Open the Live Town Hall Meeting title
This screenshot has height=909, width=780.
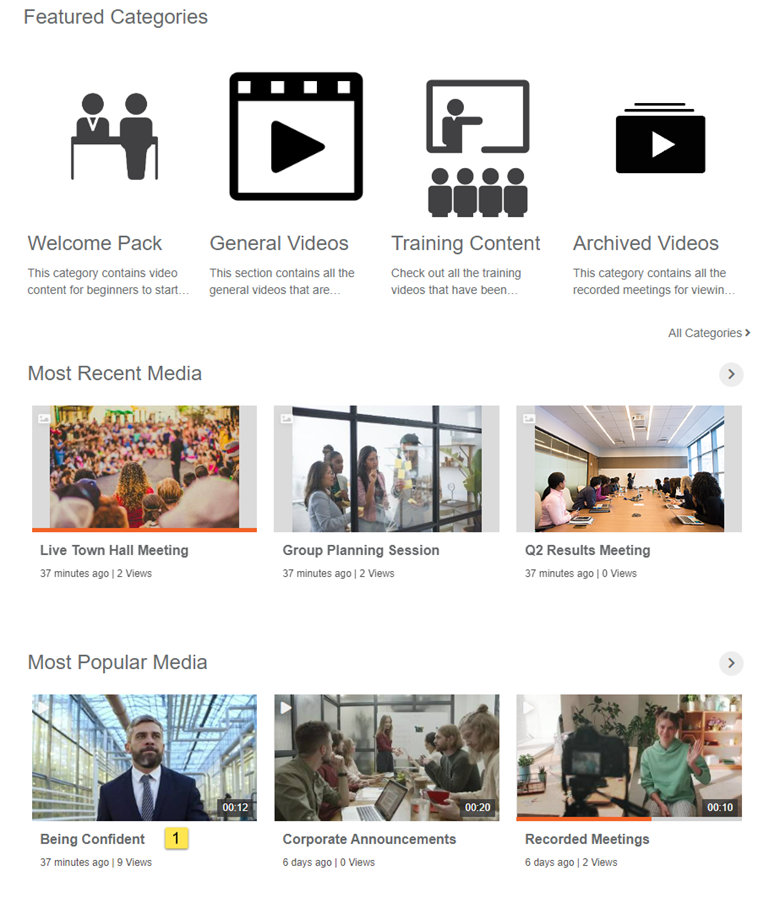click(x=114, y=550)
